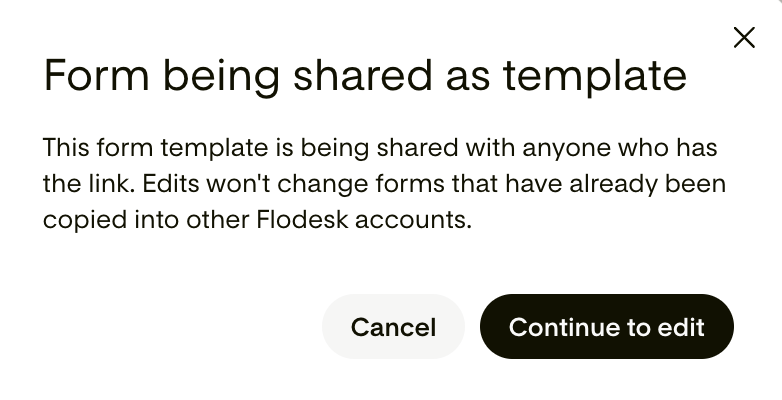Image resolution: width=782 pixels, height=400 pixels.
Task: Close the "Form being shared" popup
Action: coord(744,37)
